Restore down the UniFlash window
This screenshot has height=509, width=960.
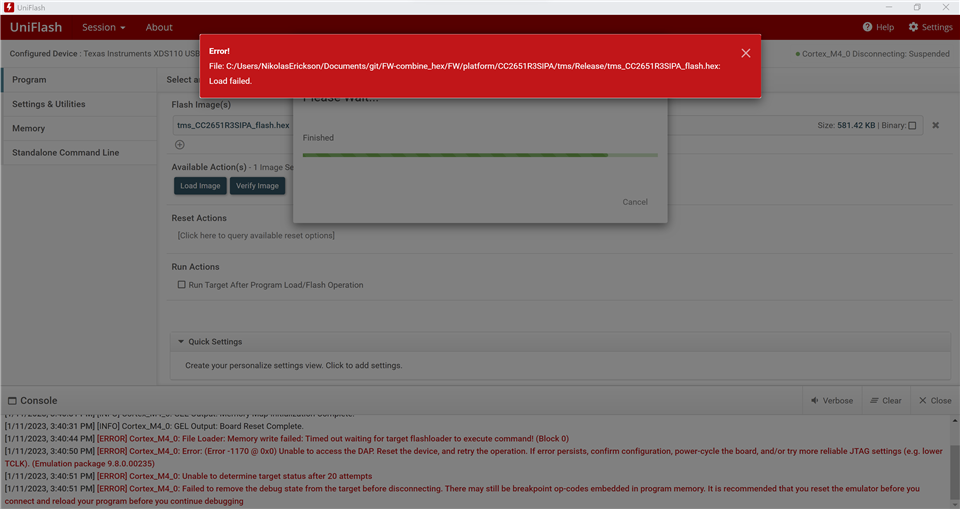point(917,7)
